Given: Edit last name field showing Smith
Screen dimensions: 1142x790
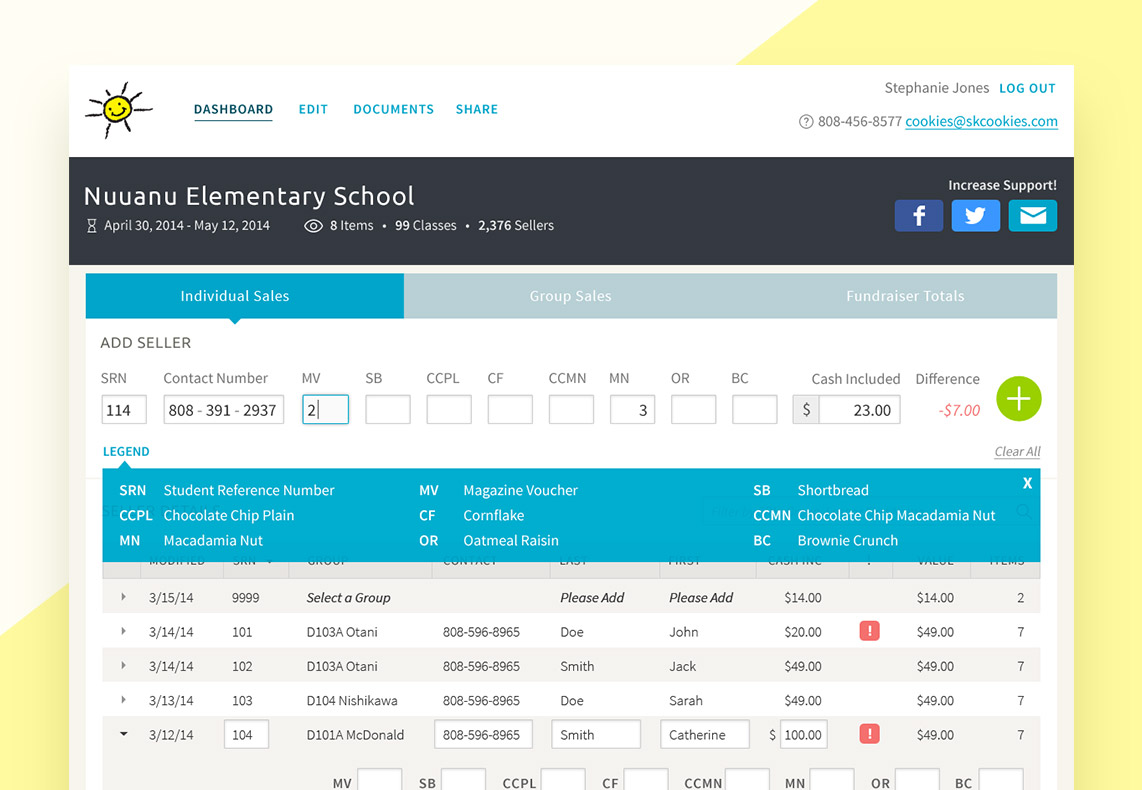Looking at the screenshot, I should 596,734.
